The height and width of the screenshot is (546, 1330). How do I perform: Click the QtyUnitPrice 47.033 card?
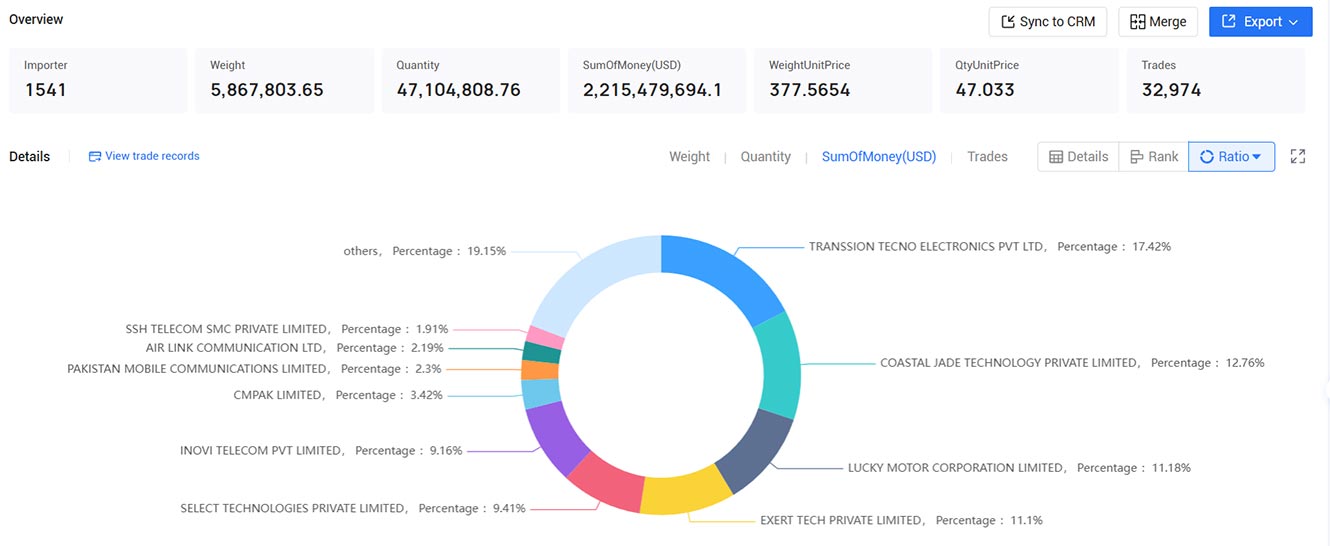point(1030,80)
